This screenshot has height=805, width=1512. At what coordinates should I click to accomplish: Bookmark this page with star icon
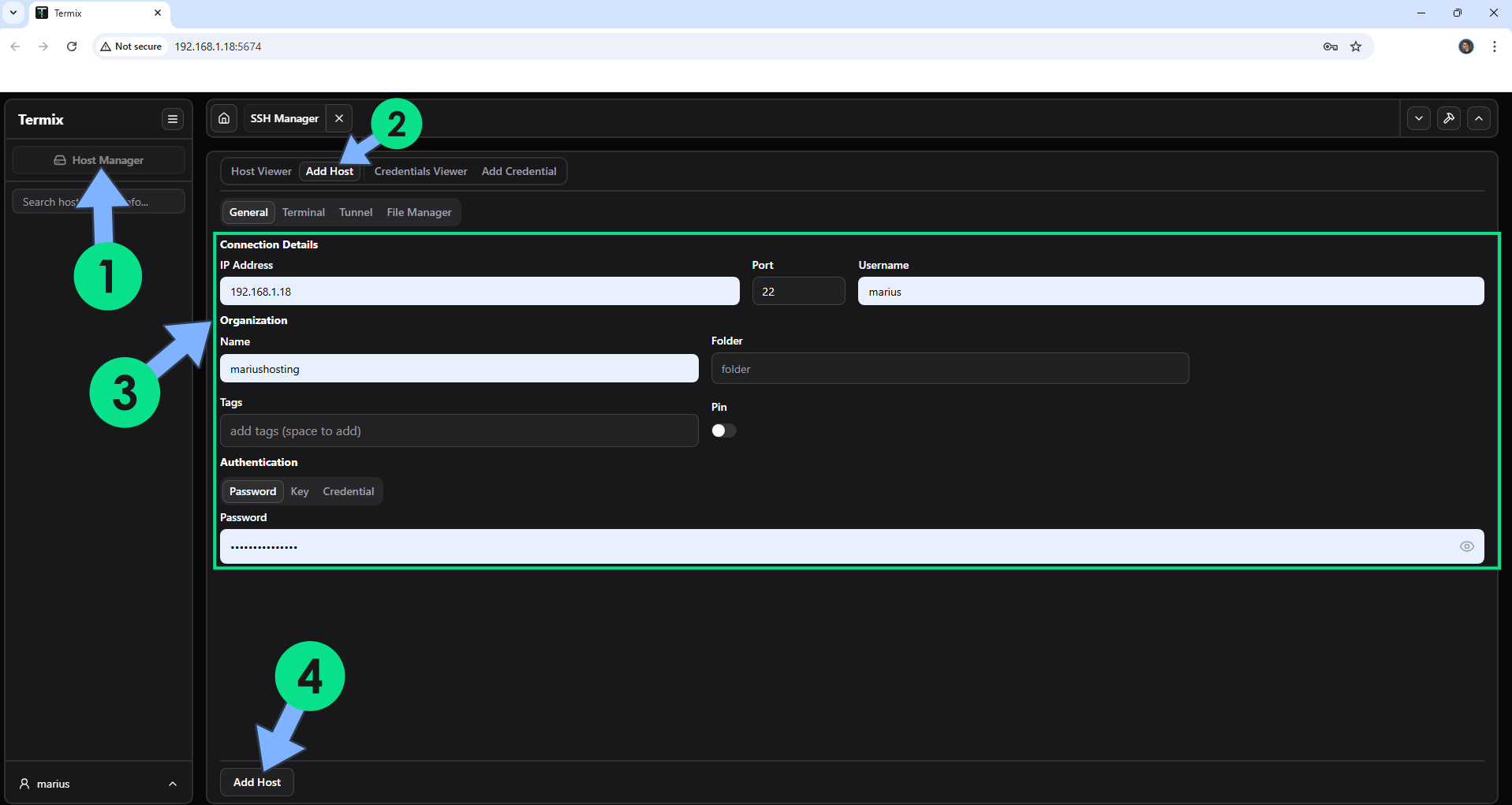[1356, 47]
